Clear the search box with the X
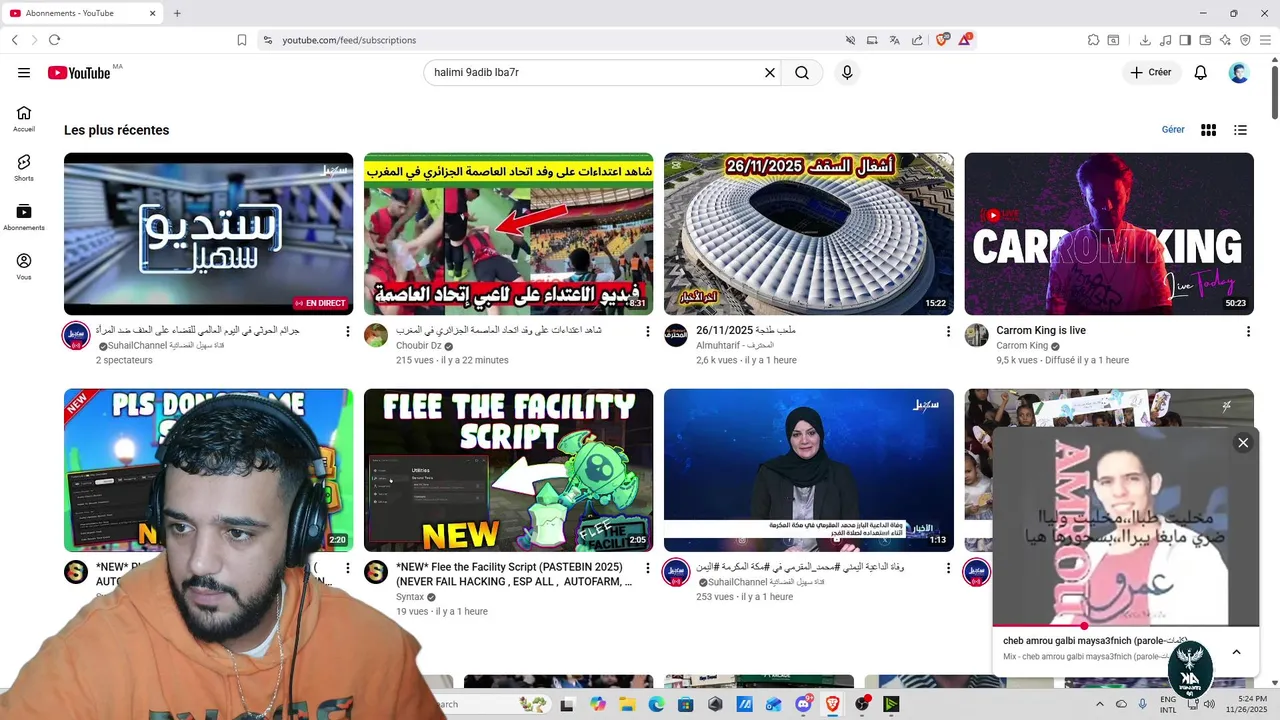1280x720 pixels. (x=770, y=73)
